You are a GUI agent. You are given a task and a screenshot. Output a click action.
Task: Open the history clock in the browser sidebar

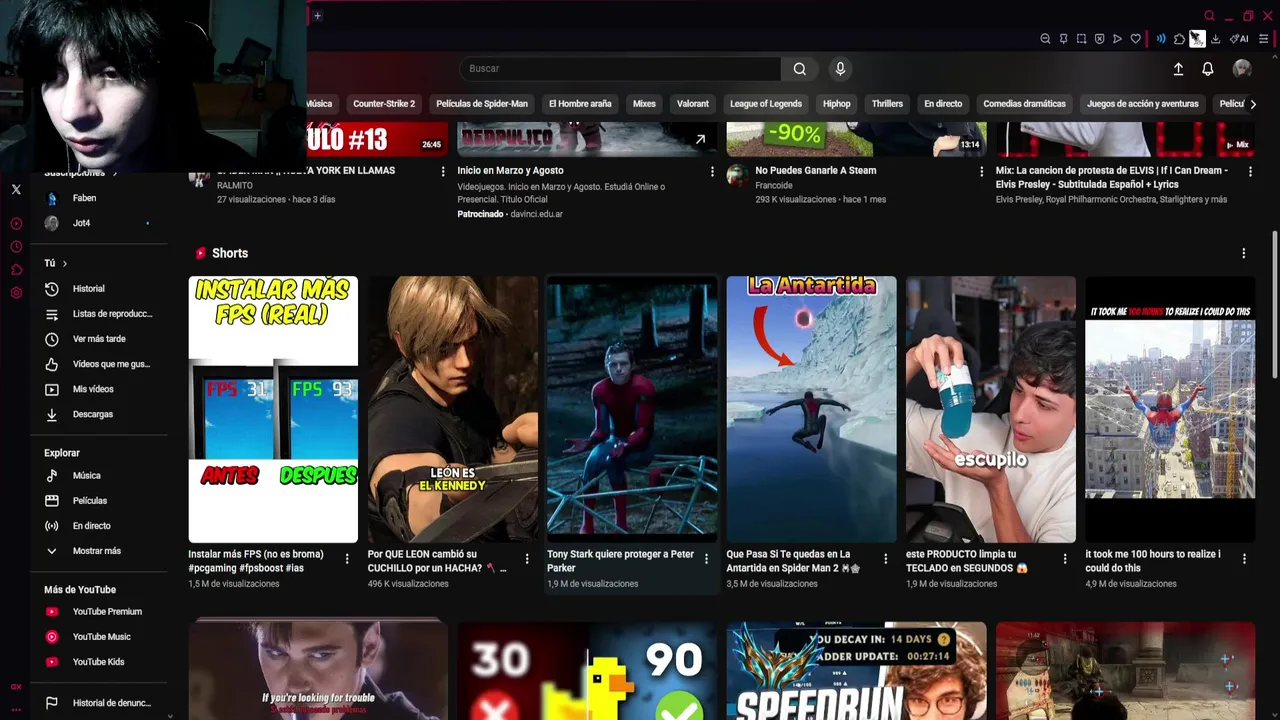click(x=16, y=247)
